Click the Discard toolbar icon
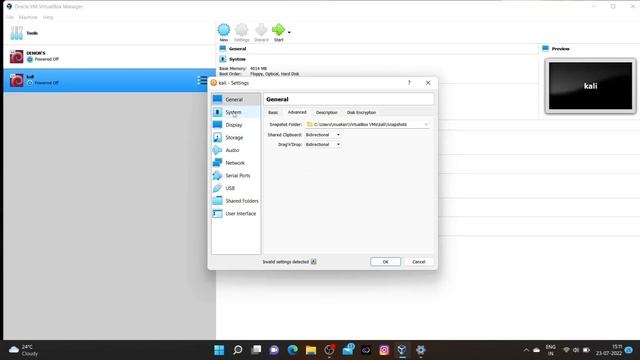The width and height of the screenshot is (640, 360). tap(261, 32)
